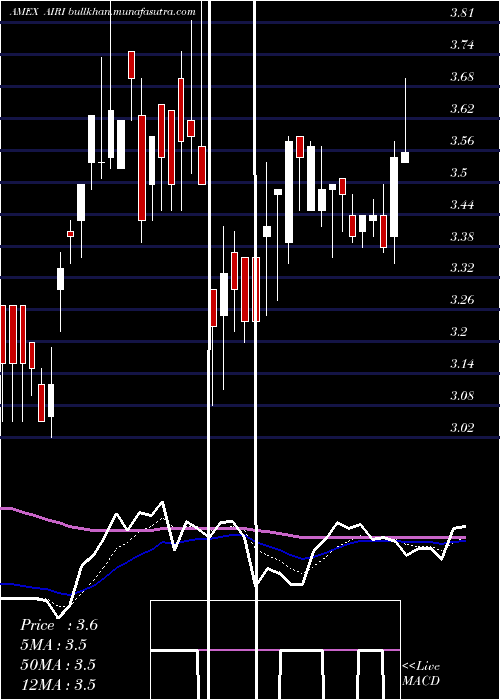Click the '50MA : 3.5' readout
The width and height of the screenshot is (500, 700).
click(x=58, y=664)
